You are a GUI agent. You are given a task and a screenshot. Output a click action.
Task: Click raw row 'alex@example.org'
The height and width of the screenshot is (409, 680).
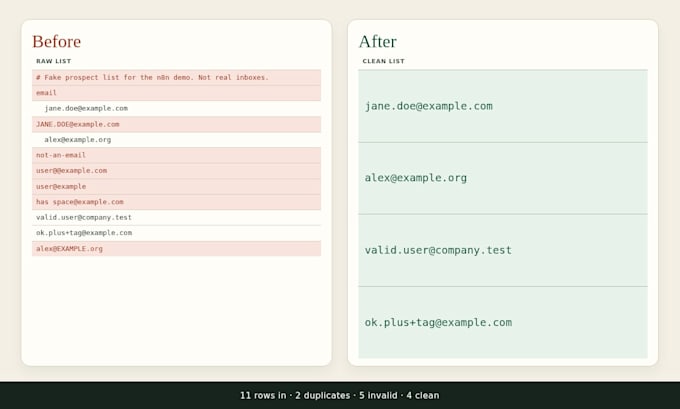177,140
